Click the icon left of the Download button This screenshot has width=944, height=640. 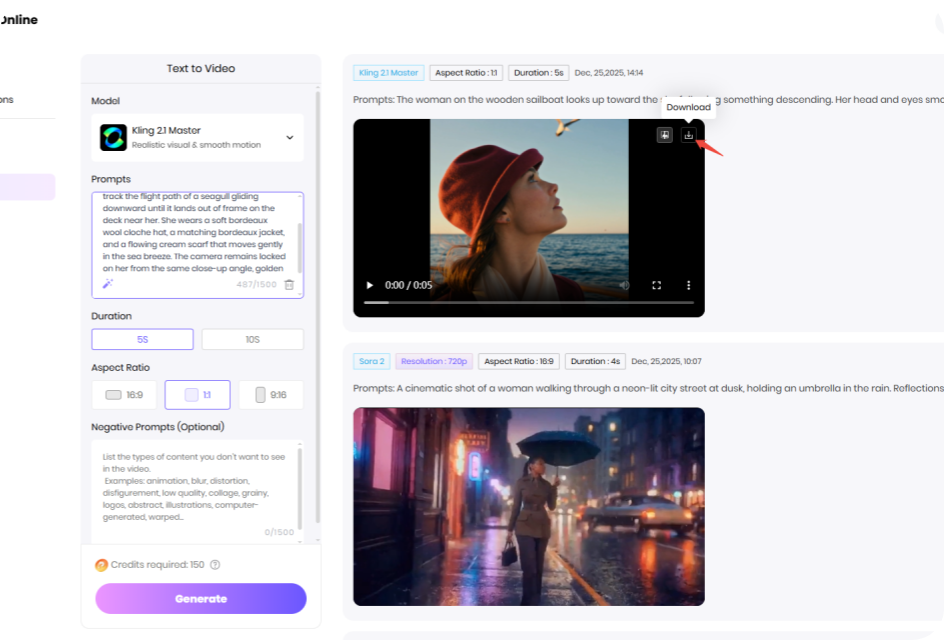coord(664,135)
